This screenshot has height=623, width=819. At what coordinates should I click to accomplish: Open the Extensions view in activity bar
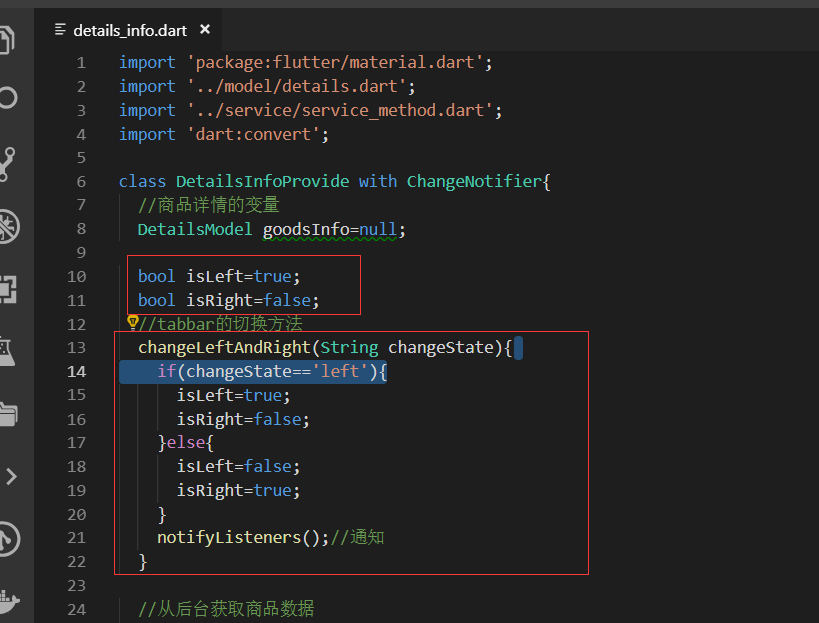(8, 290)
